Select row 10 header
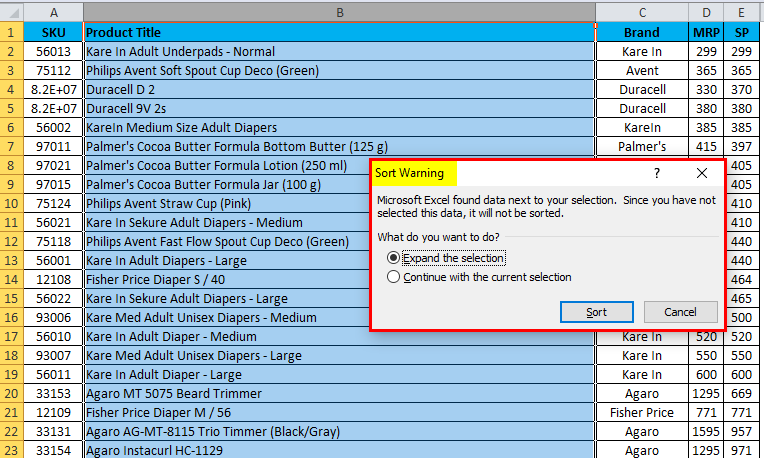The image size is (764, 458). click(x=11, y=203)
